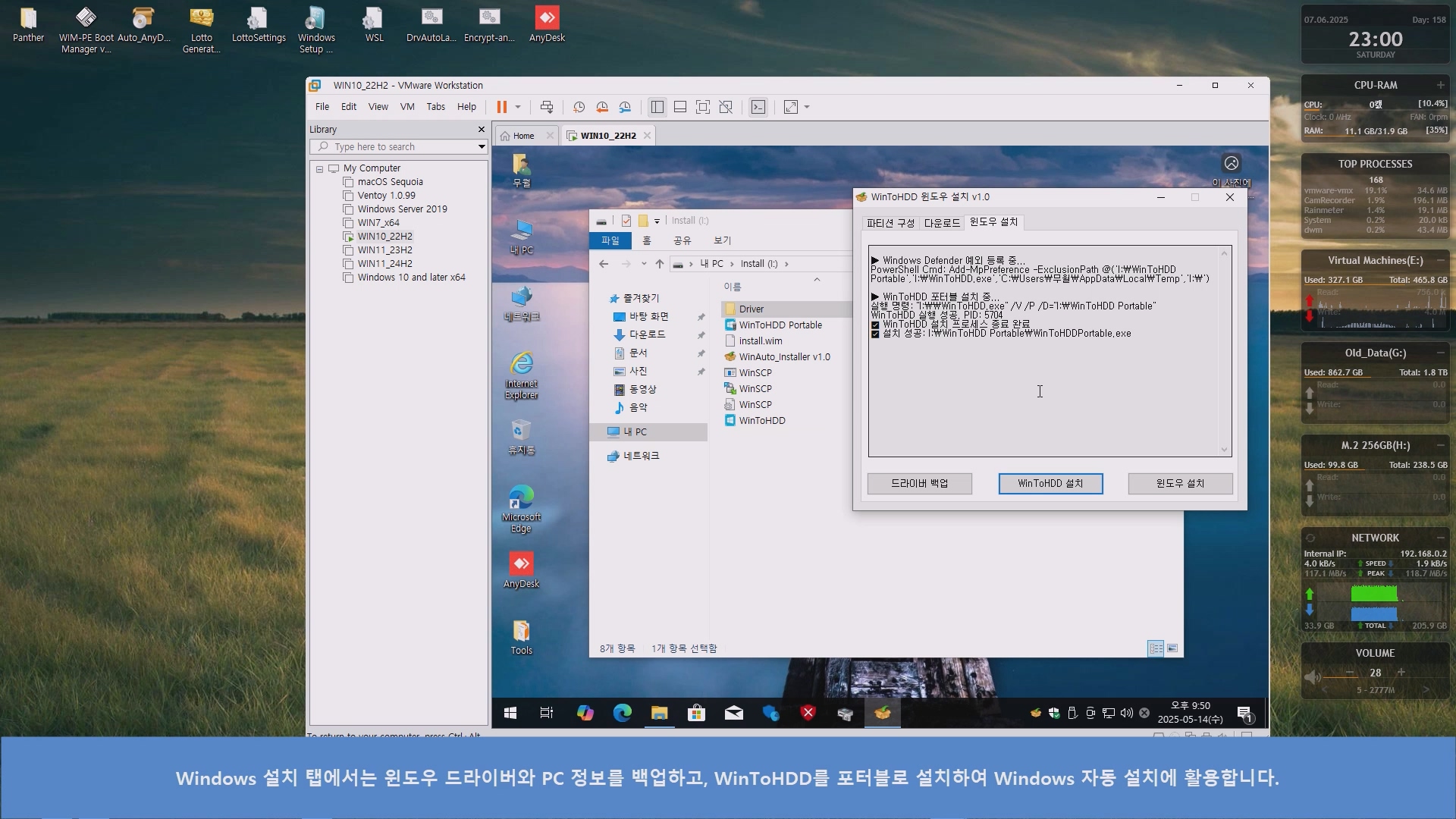Open the snapshot manager

pos(625,107)
